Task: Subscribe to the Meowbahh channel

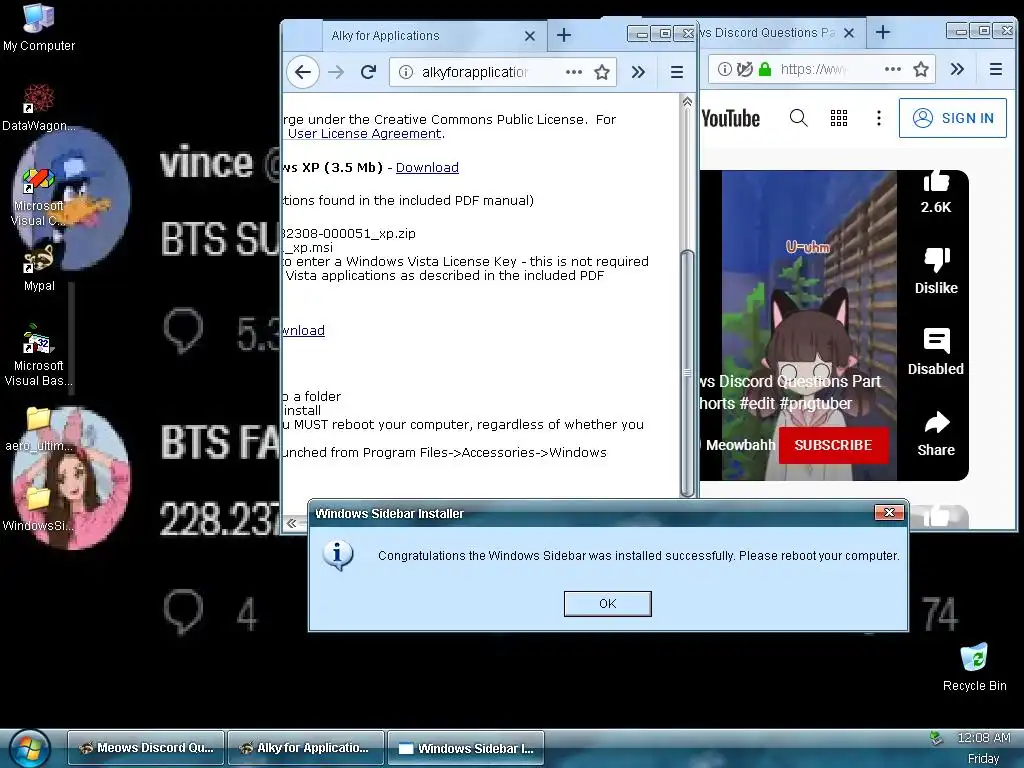Action: click(833, 445)
